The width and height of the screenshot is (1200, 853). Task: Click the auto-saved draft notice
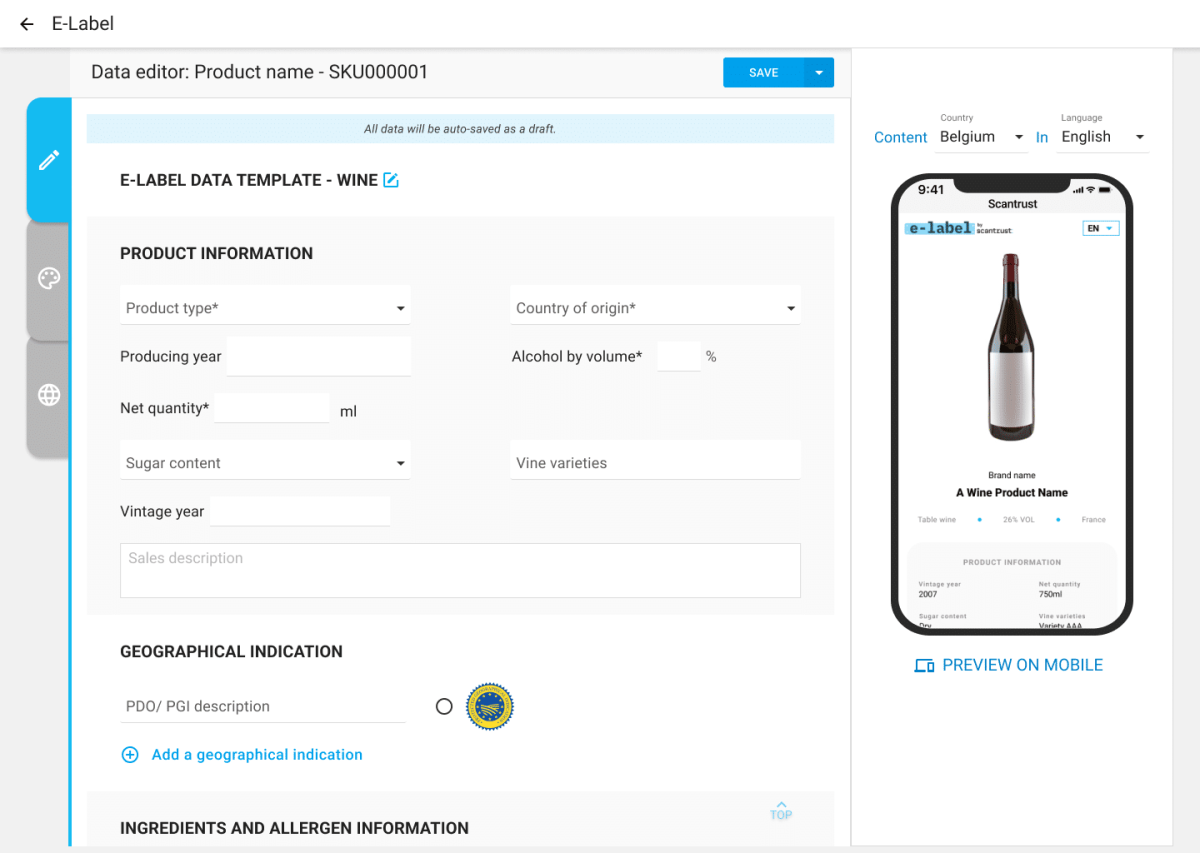click(x=460, y=129)
